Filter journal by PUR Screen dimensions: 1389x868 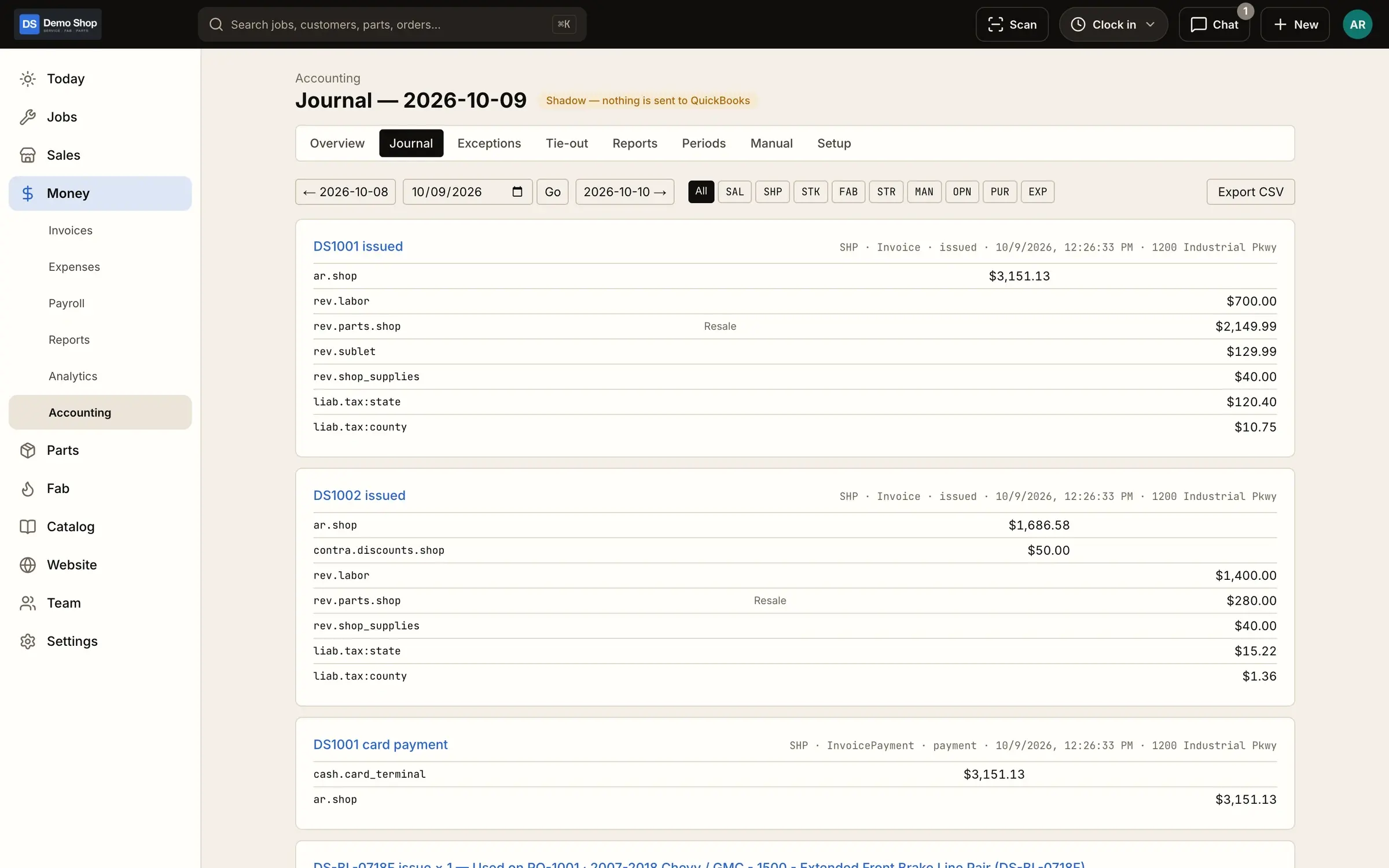(1000, 192)
